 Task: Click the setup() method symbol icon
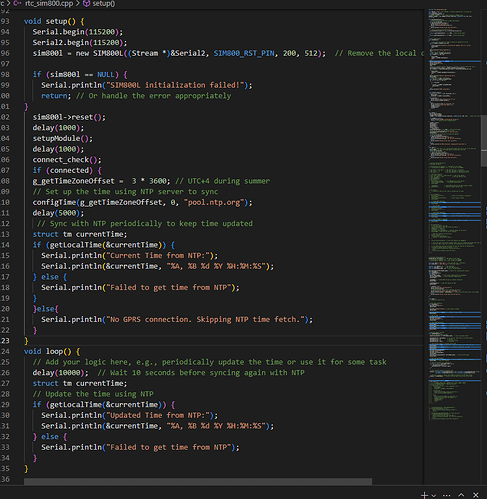tap(86, 3)
